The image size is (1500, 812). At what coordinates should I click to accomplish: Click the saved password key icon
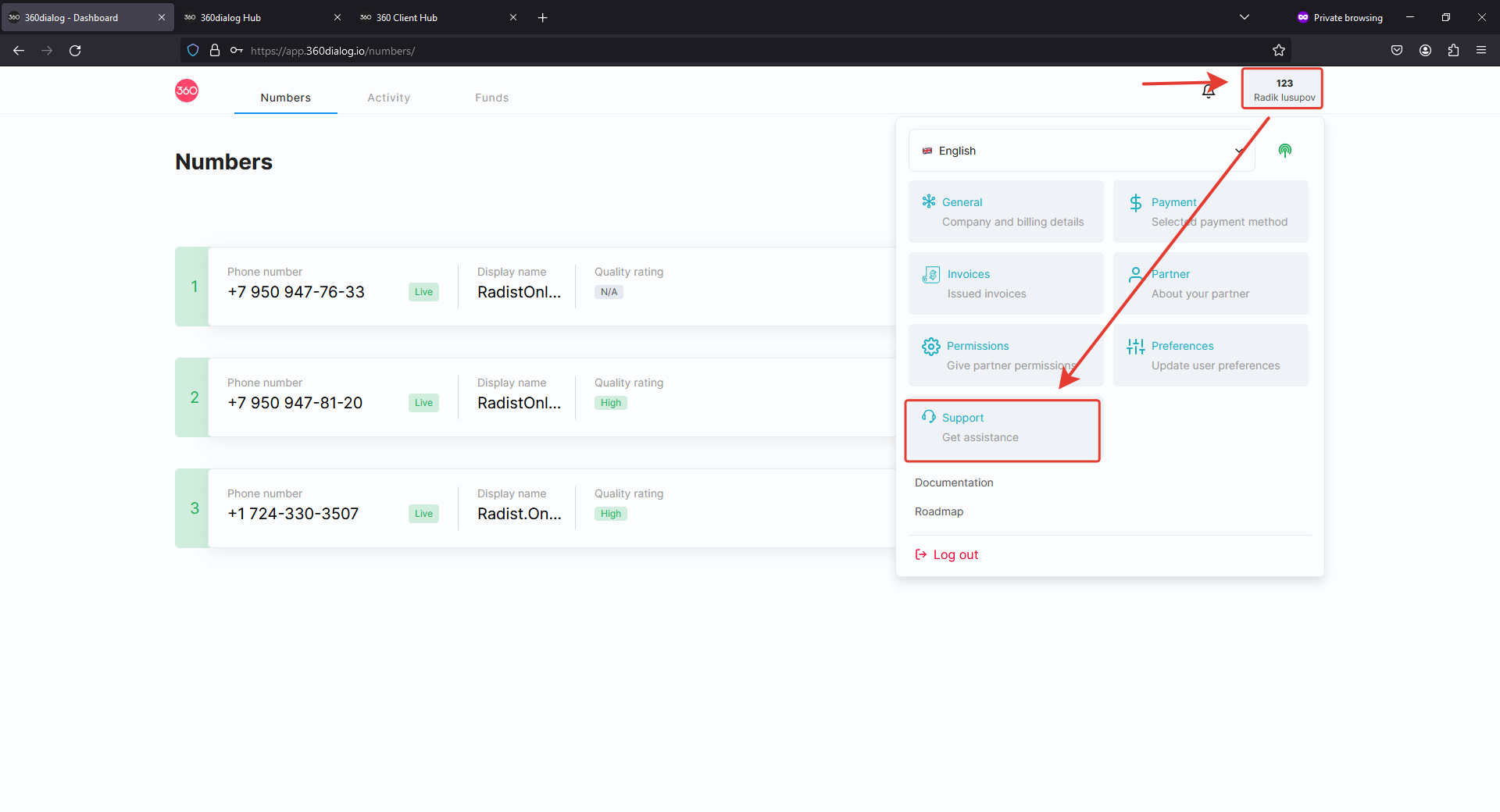pyautogui.click(x=237, y=51)
